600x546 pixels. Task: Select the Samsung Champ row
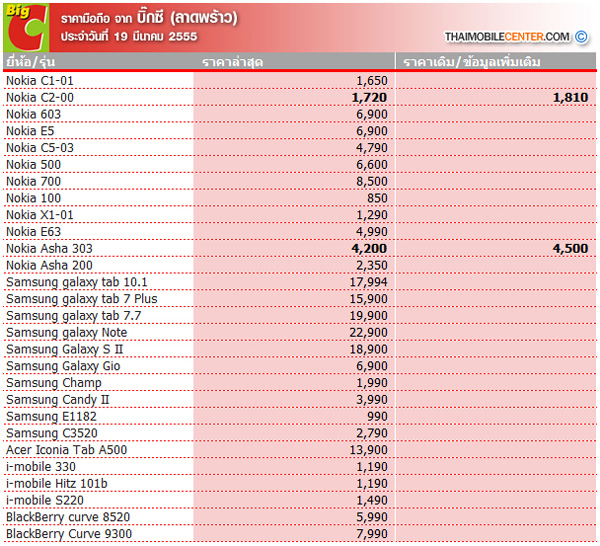pyautogui.click(x=54, y=383)
